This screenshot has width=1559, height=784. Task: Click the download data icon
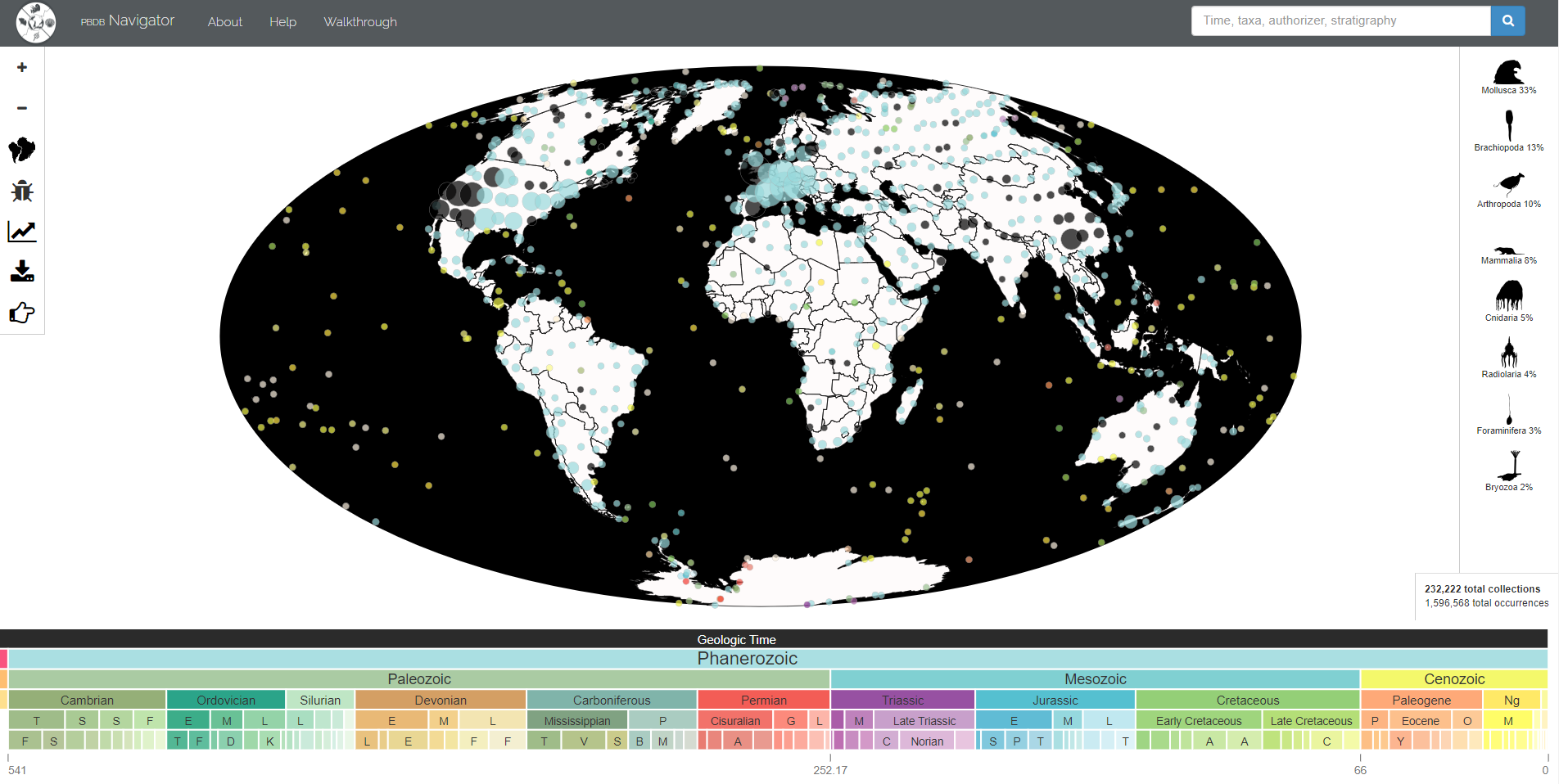(22, 272)
